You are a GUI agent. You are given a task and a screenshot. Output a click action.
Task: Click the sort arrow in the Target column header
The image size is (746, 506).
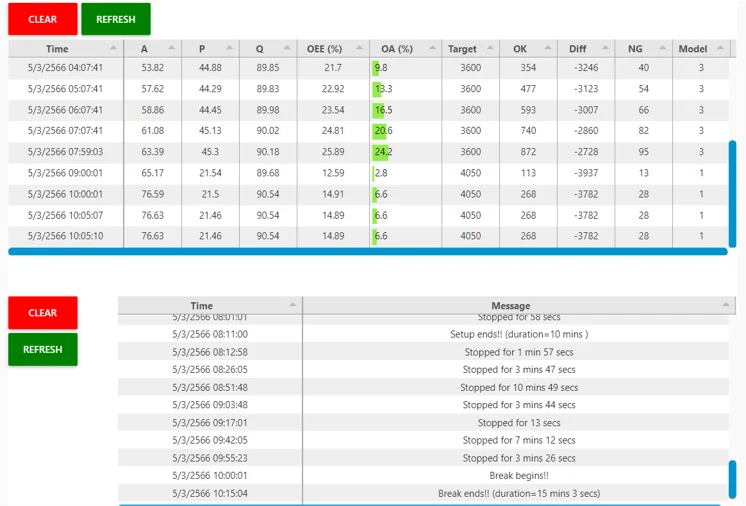coord(488,48)
